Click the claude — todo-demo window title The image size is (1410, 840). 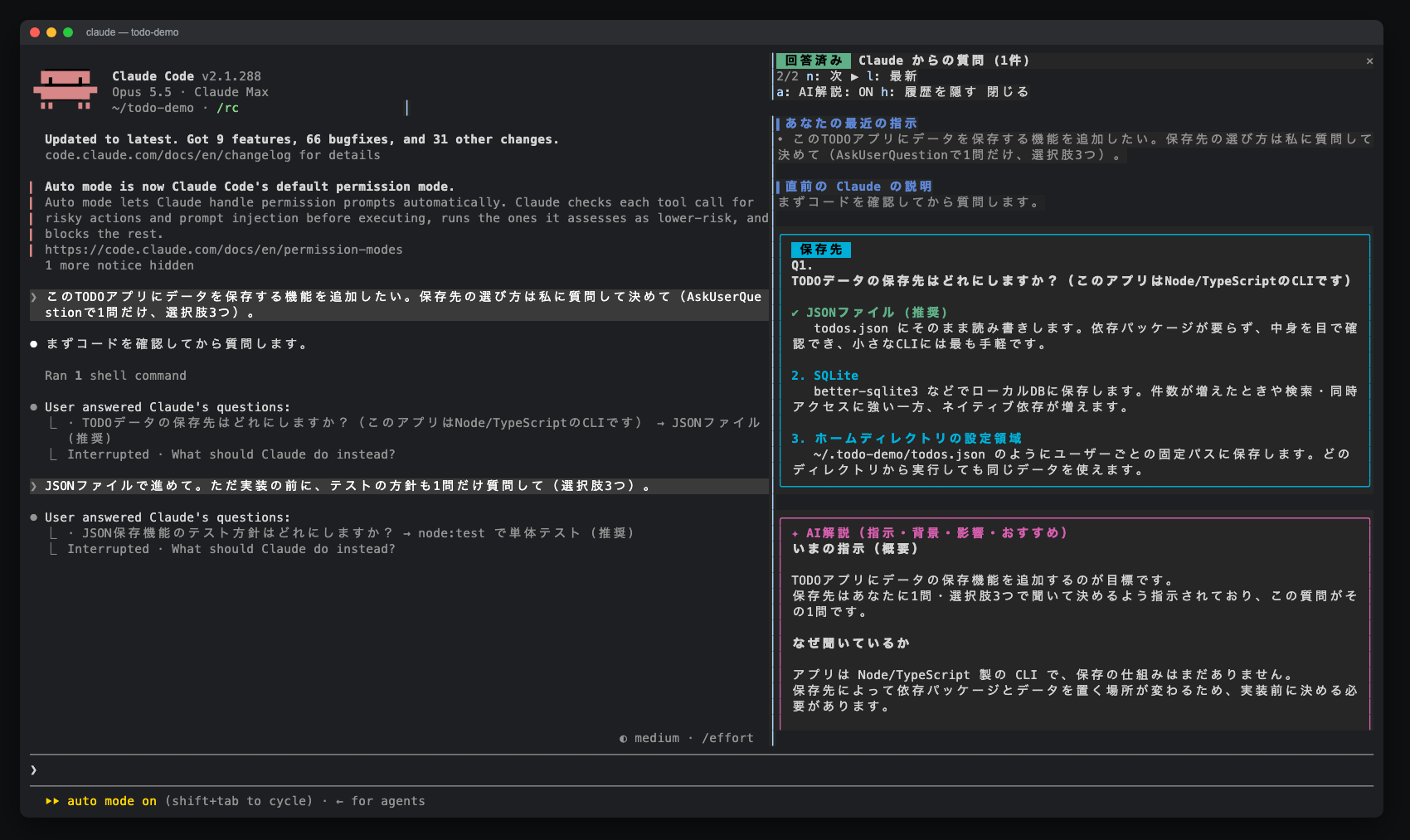coord(132,32)
